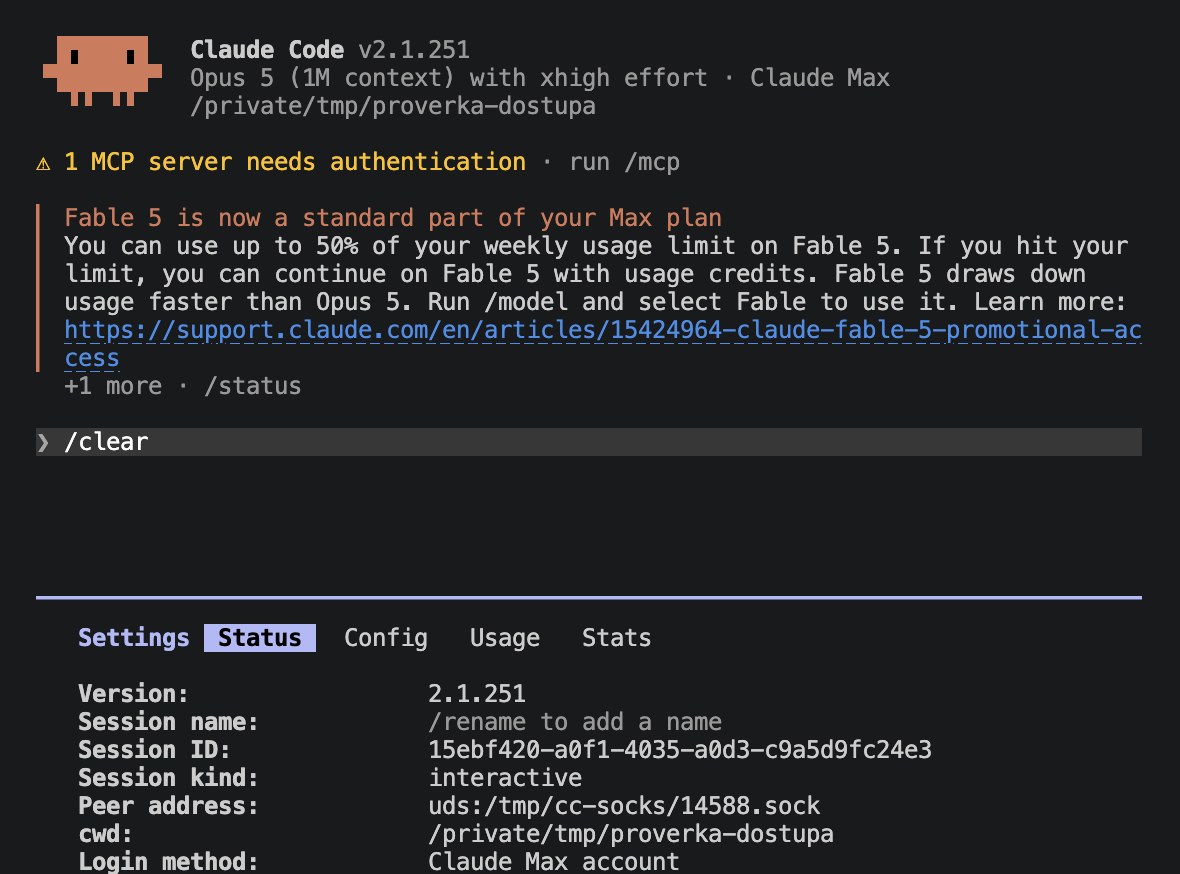Viewport: 1180px width, 874px height.
Task: Click '1 MCP server needs authentication' warning
Action: tap(295, 162)
